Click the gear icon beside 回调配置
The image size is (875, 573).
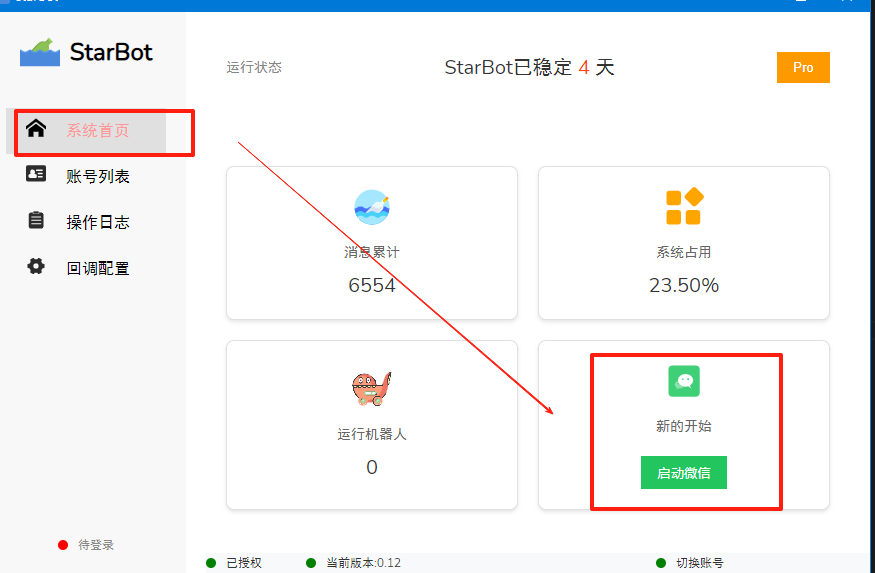[36, 267]
